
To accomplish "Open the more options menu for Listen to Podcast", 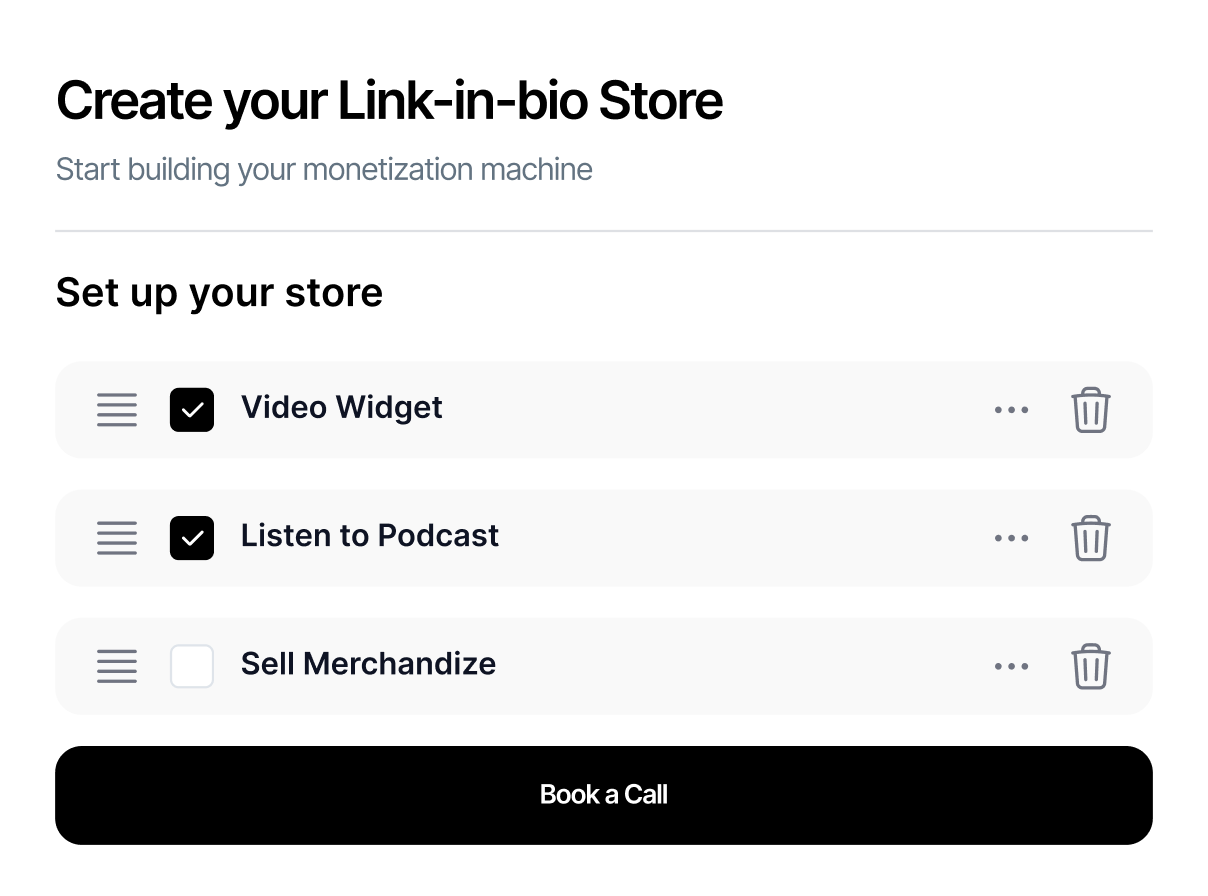I will pos(1012,538).
